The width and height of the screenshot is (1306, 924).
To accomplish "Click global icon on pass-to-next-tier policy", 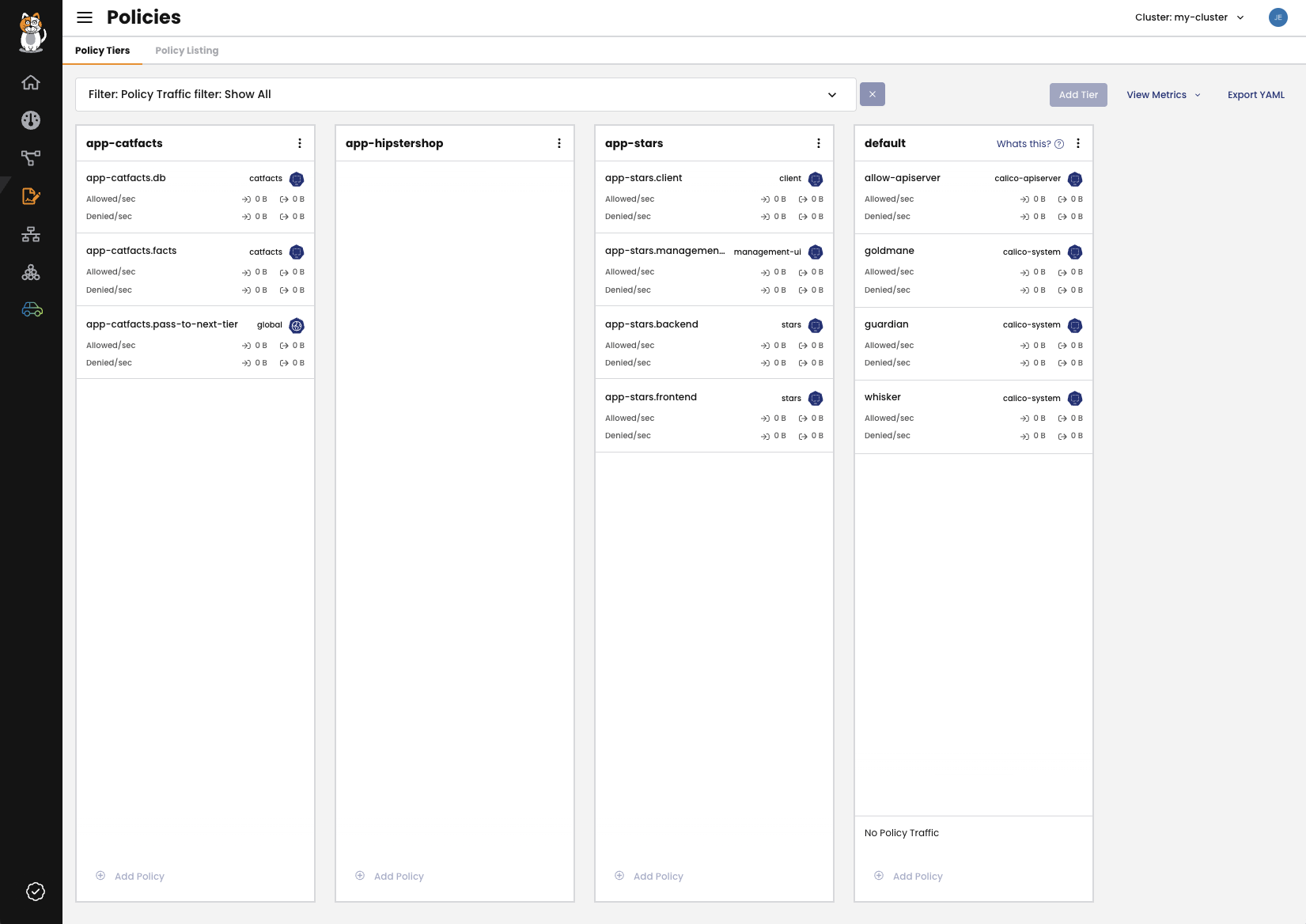I will tap(297, 325).
